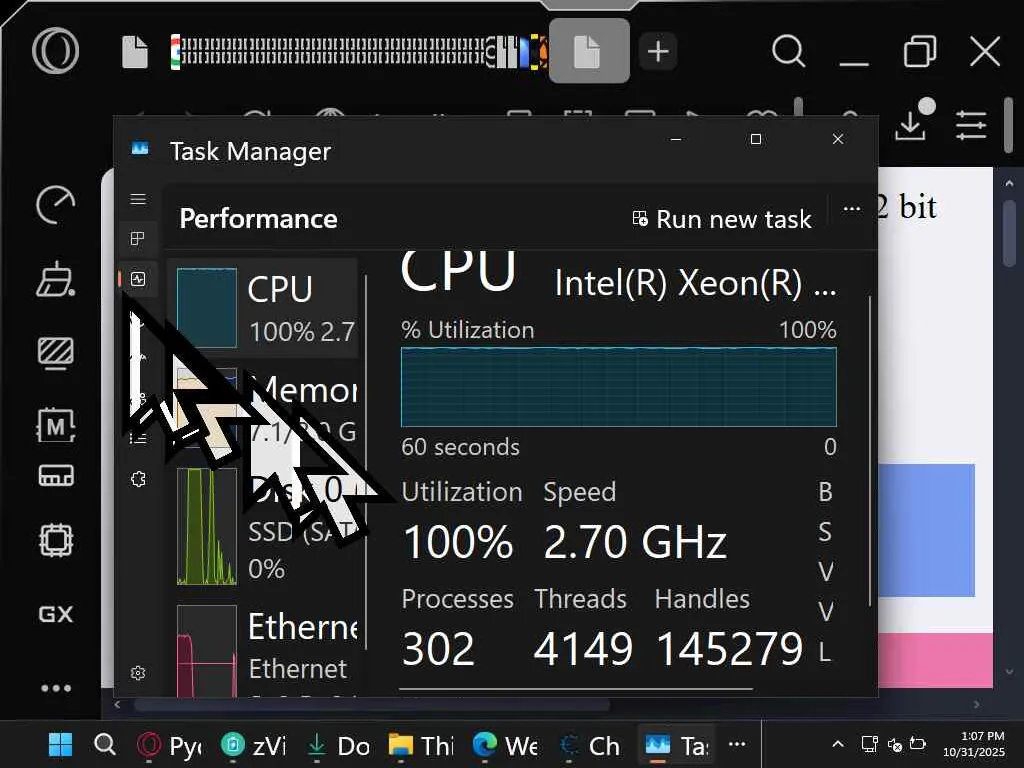Open the three-dot more options menu
Viewport: 1024px width, 768px height.
pos(852,209)
